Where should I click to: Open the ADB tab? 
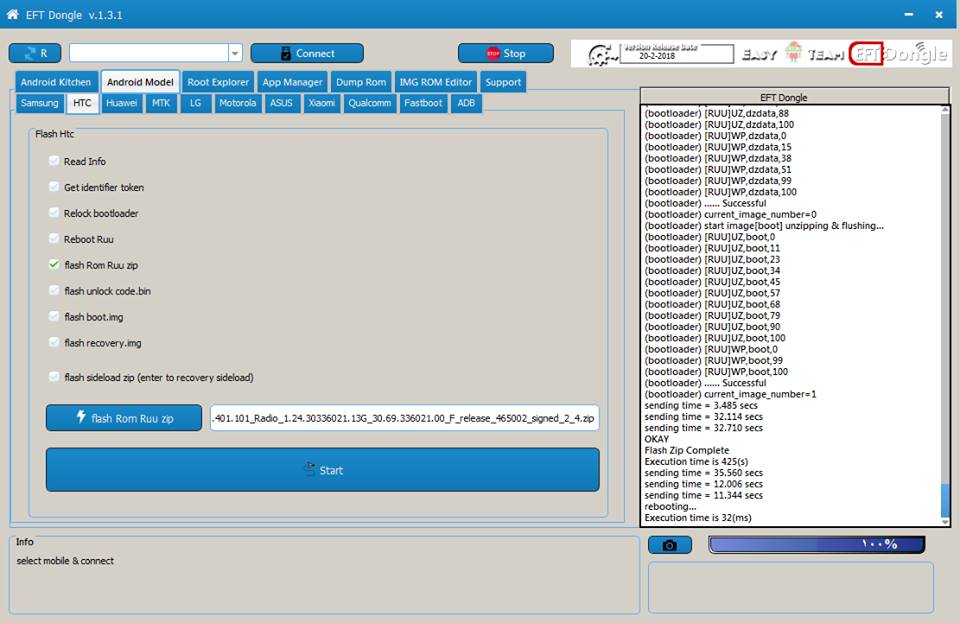466,103
